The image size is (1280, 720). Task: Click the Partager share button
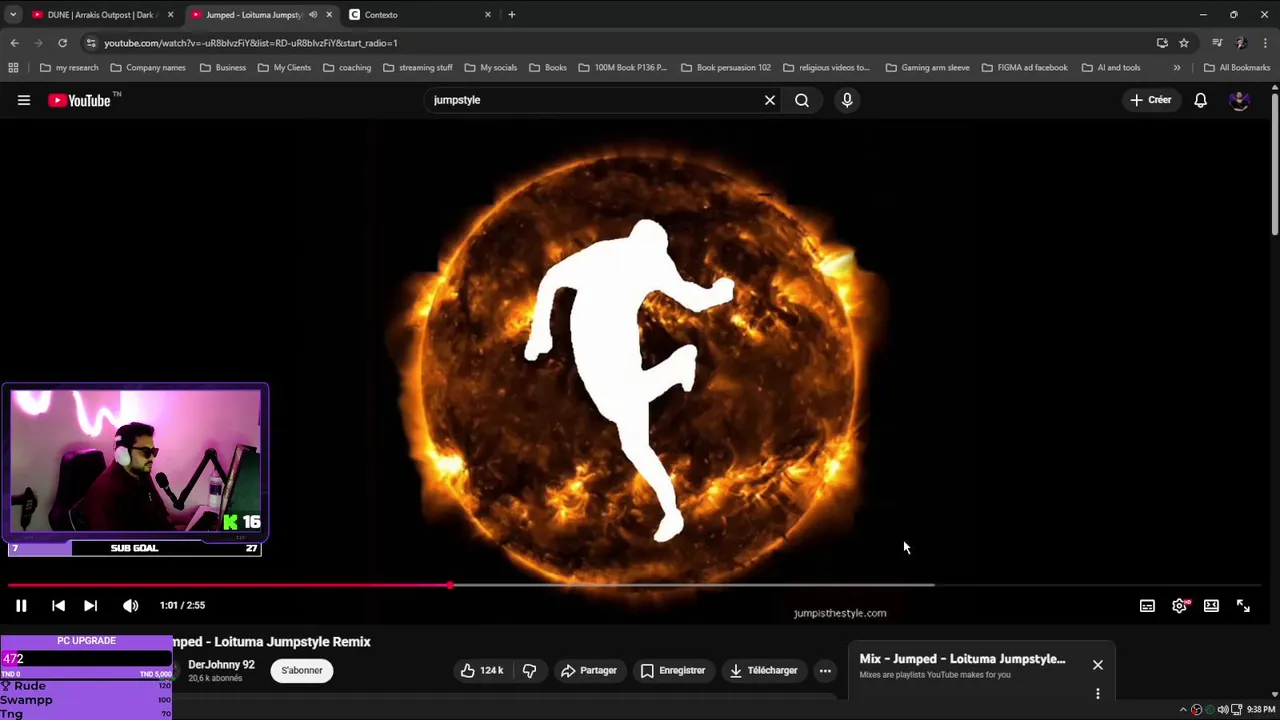pos(588,670)
